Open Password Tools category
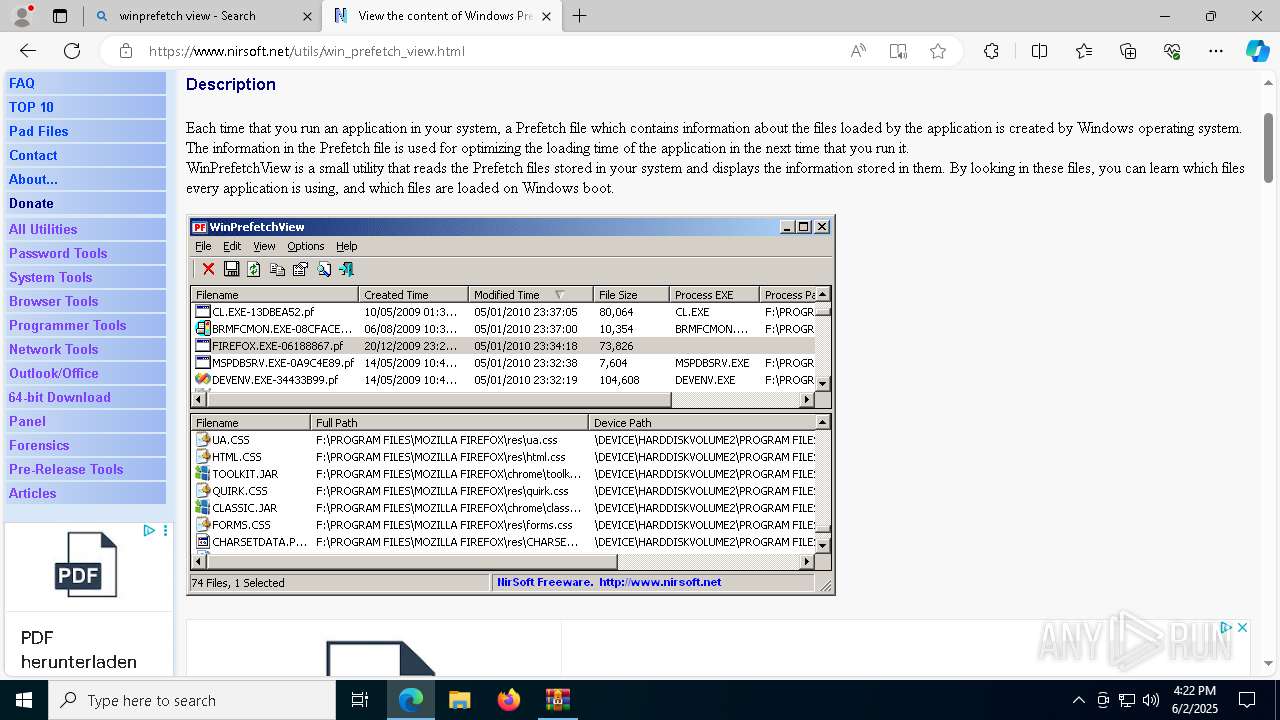 click(58, 253)
